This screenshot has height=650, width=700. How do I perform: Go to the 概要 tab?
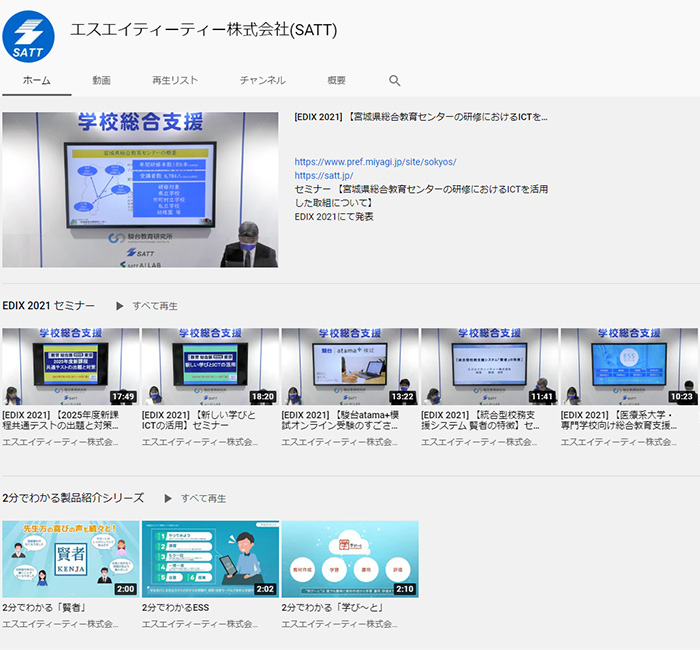point(336,80)
